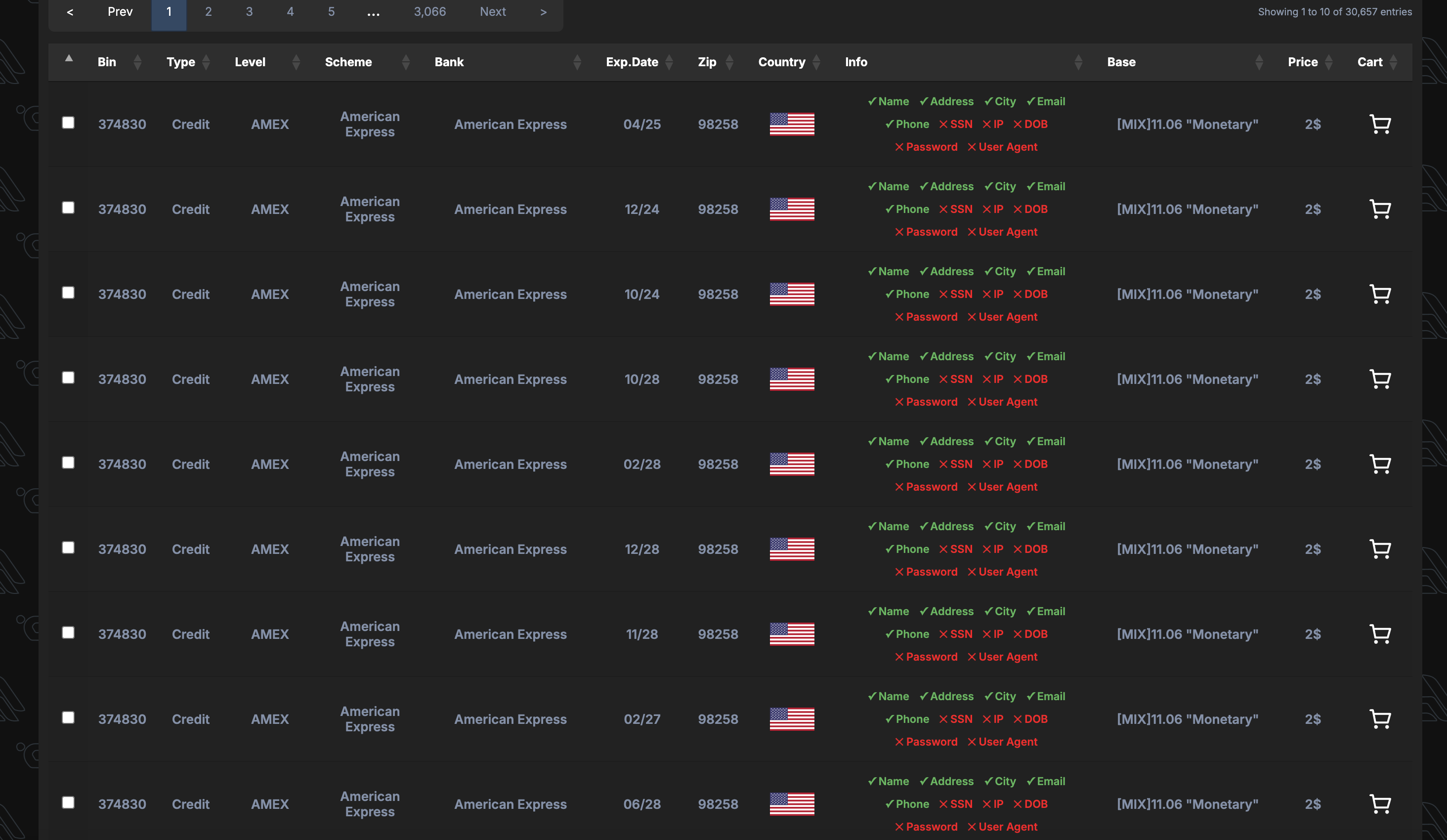The image size is (1447, 840).
Task: Add the 12/24 expiry row to cart
Action: pyautogui.click(x=1380, y=209)
